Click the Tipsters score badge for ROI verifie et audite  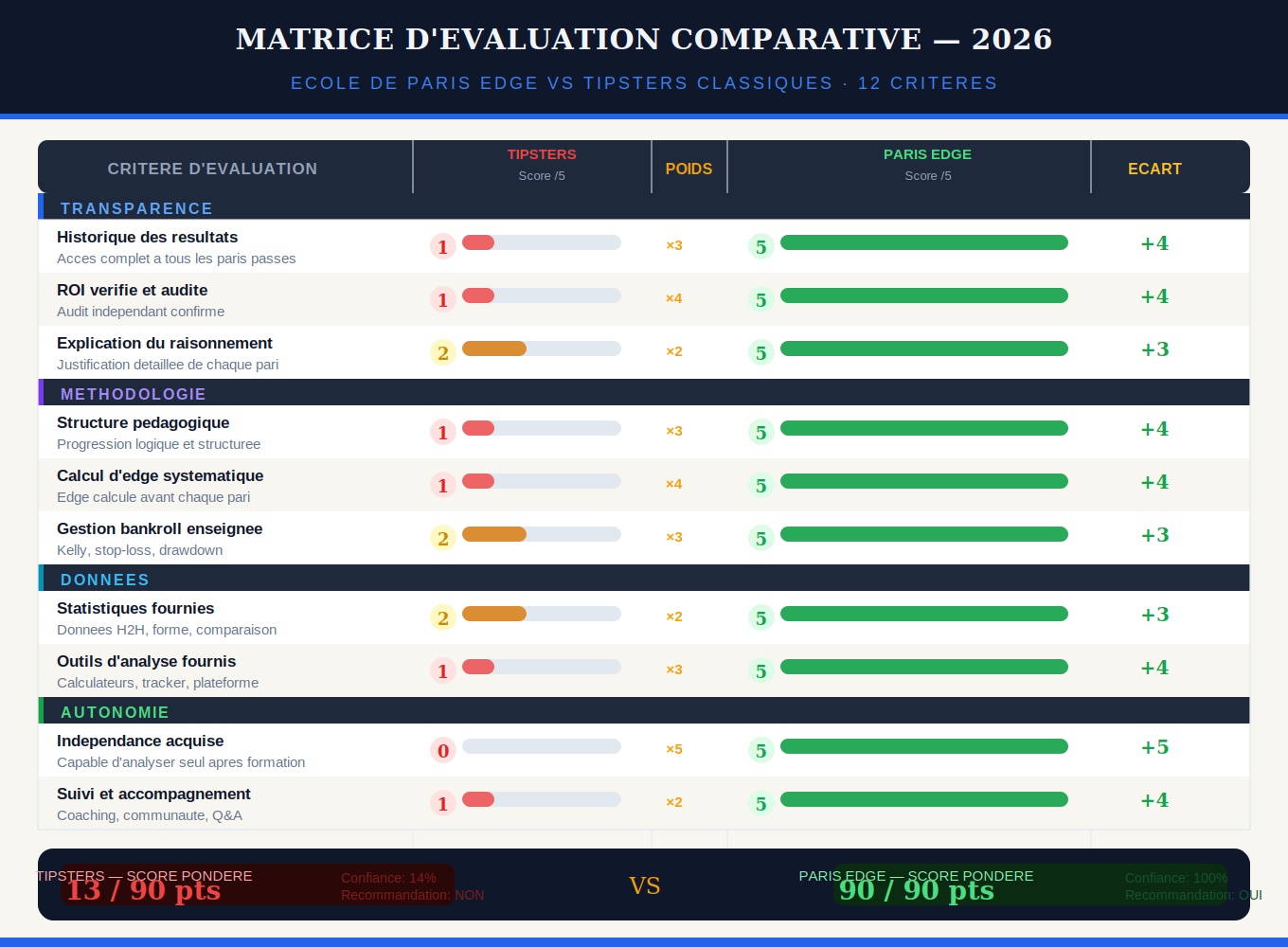(x=443, y=299)
